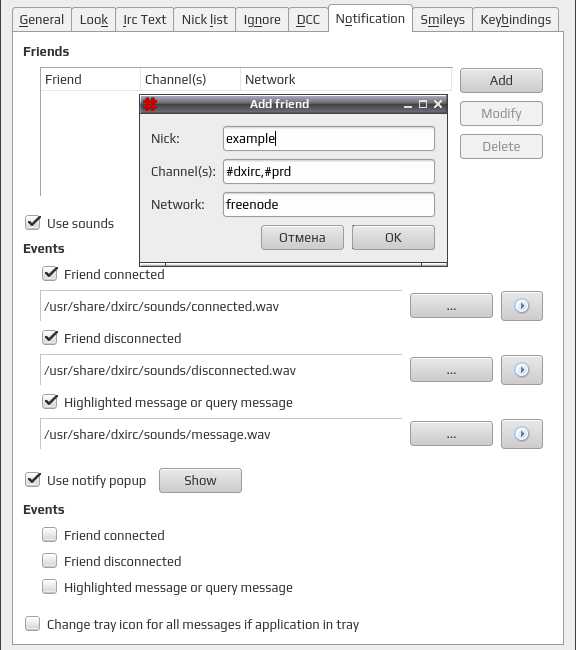The image size is (576, 650).
Task: Open the DCC tab
Action: click(308, 19)
